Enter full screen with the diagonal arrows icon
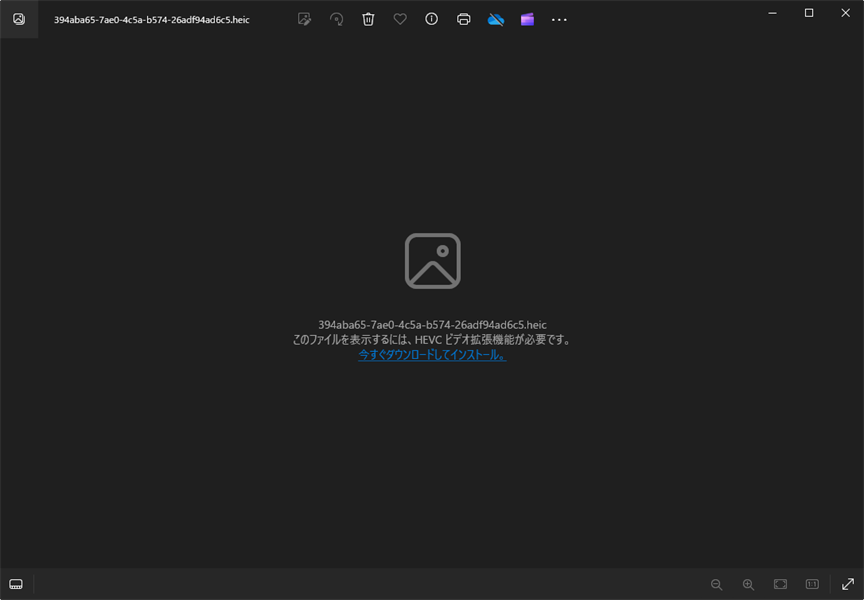864x600 pixels. coord(847,584)
